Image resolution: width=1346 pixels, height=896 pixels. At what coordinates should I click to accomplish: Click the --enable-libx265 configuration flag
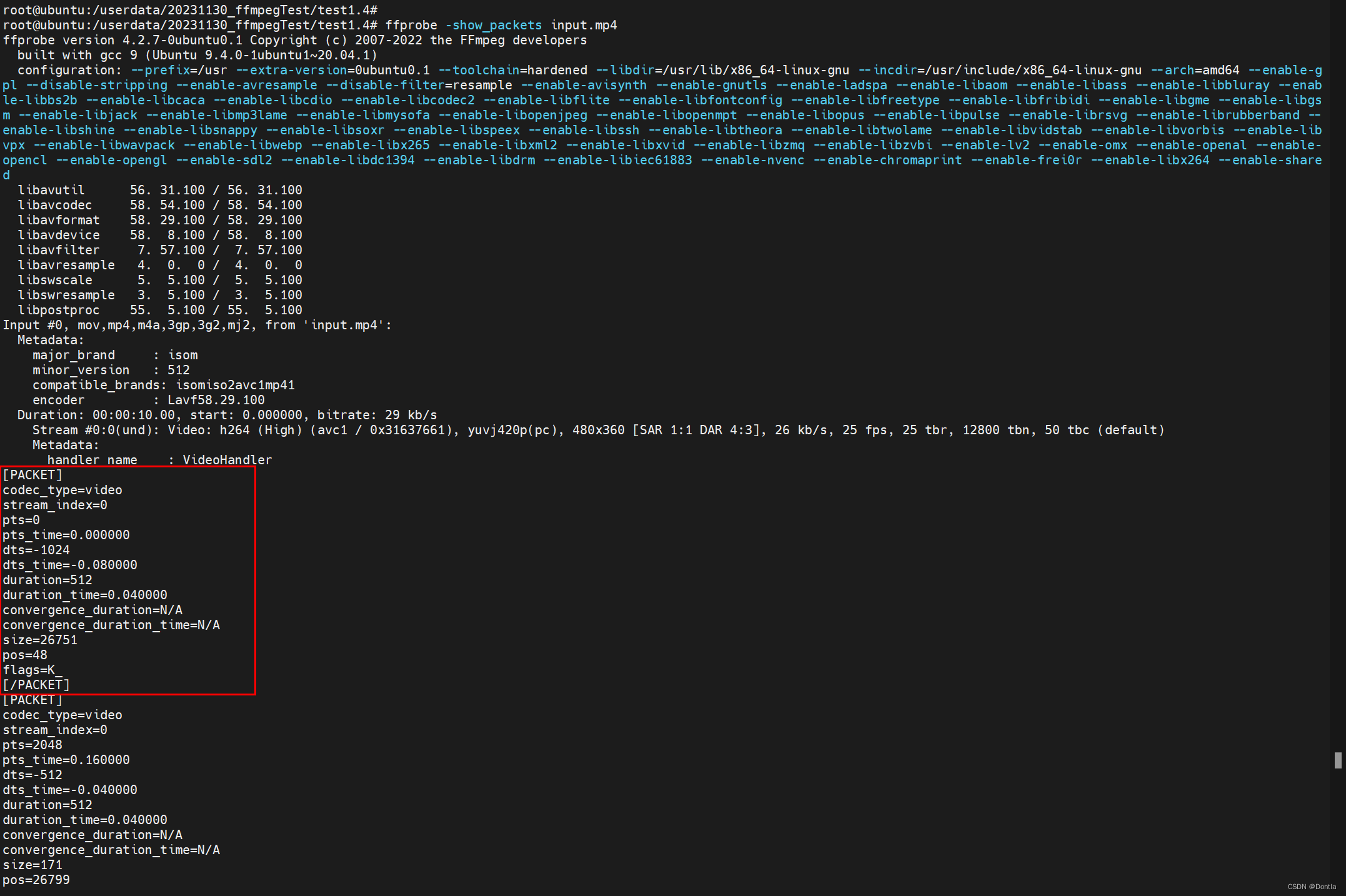(x=371, y=145)
